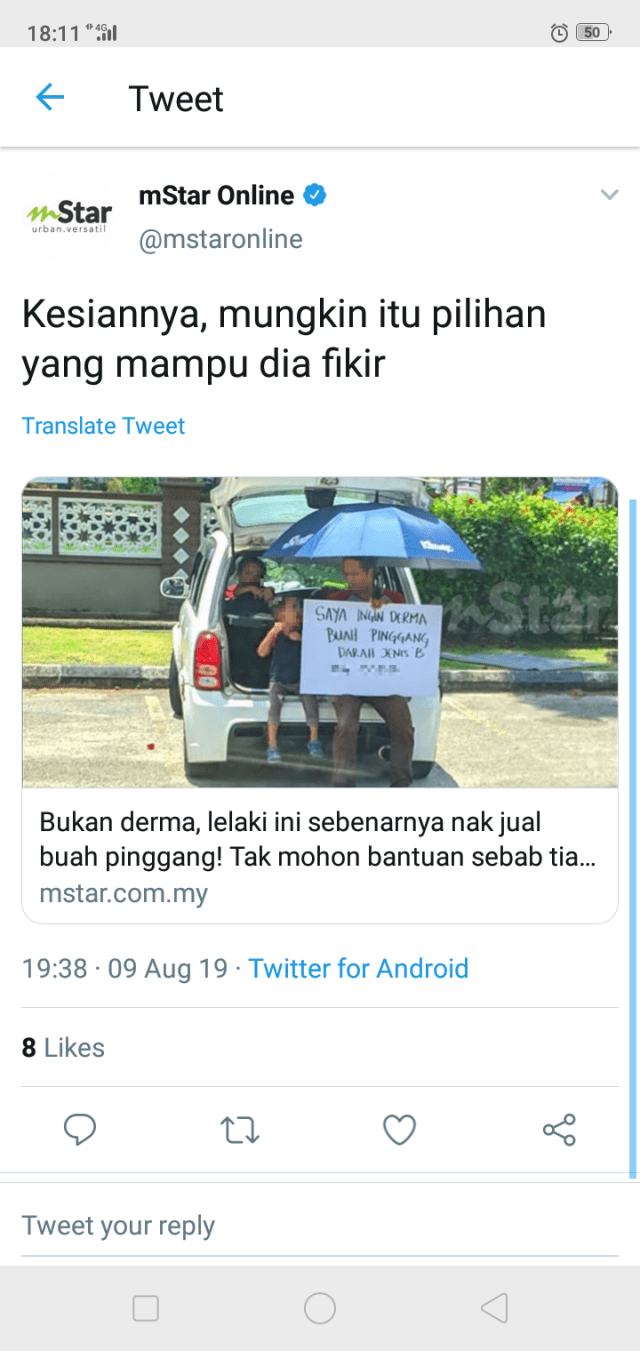The height and width of the screenshot is (1351, 640).
Task: Tap the back arrow icon
Action: coord(50,98)
